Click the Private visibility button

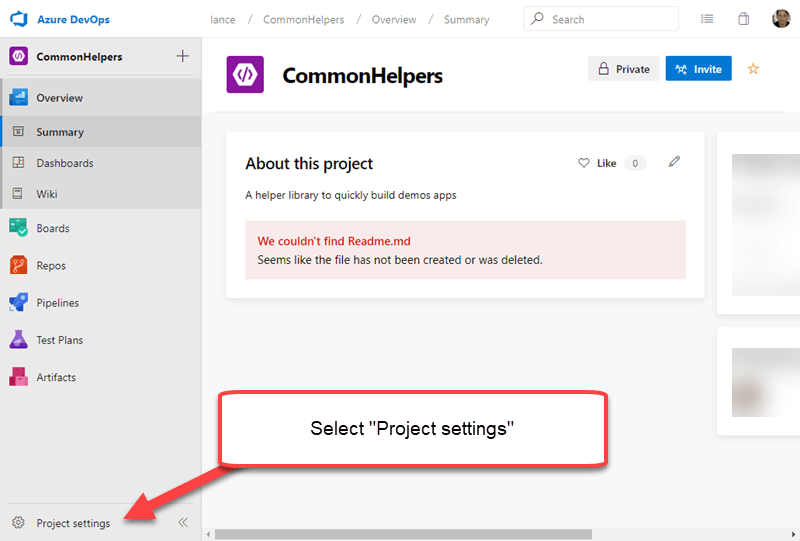coord(623,69)
